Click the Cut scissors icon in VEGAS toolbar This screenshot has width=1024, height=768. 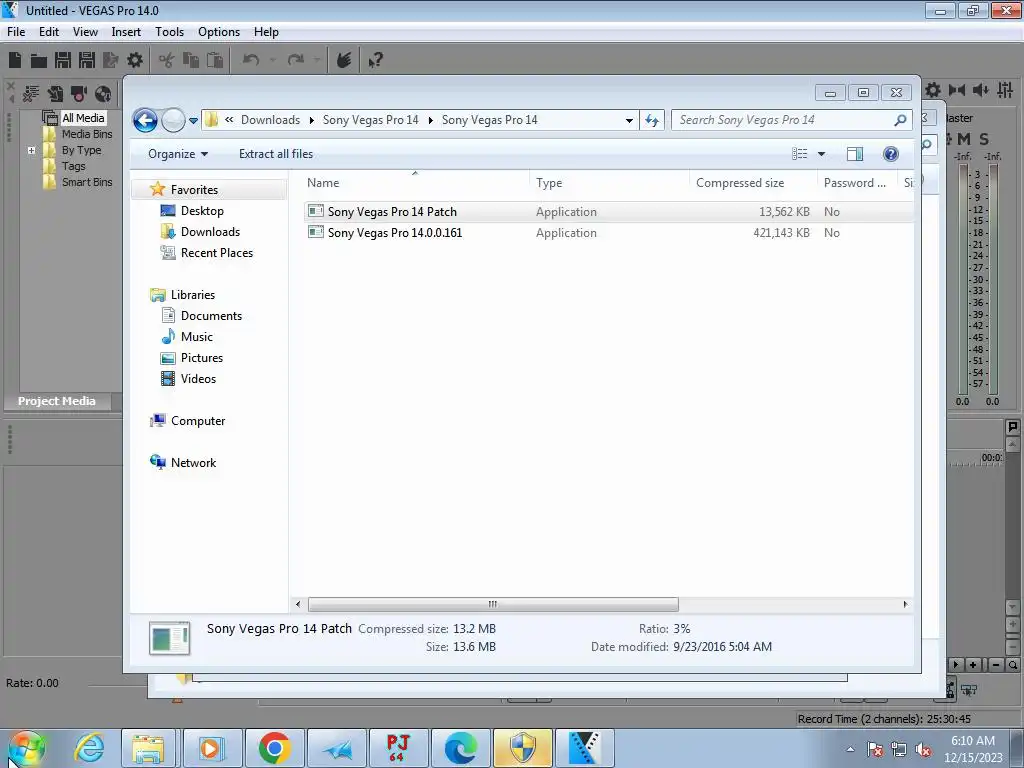(167, 60)
